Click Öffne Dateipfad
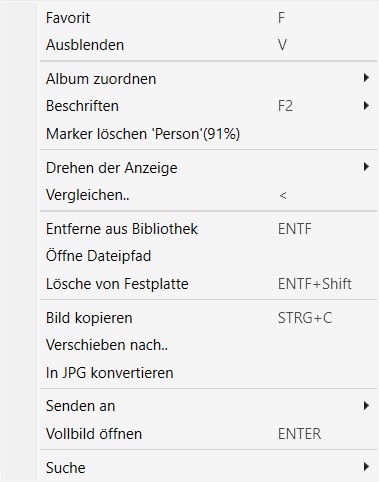This screenshot has height=482, width=379. [x=208, y=256]
